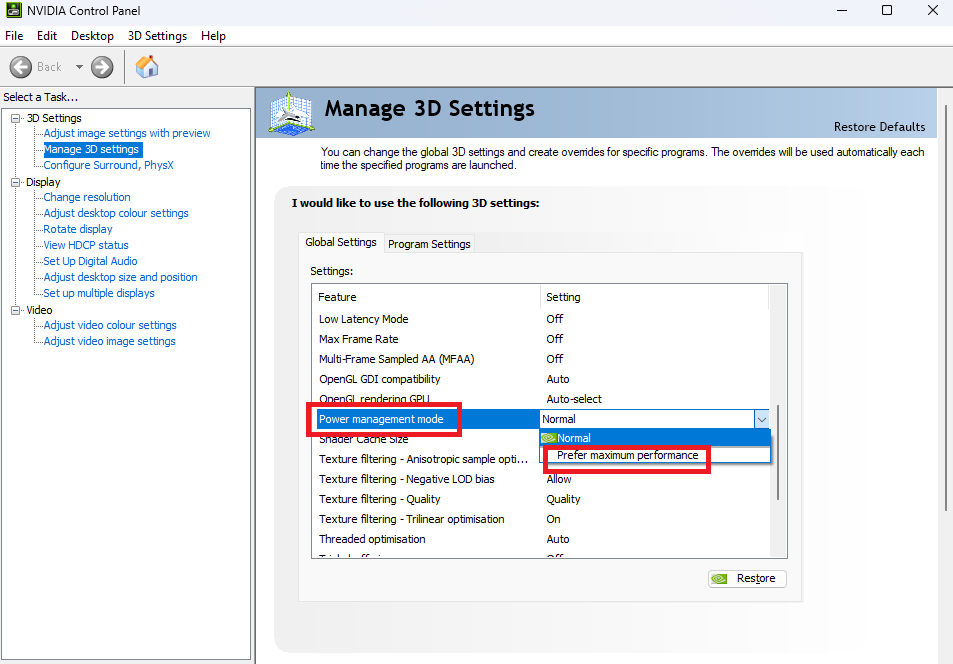953x664 pixels.
Task: Open Change resolution task
Action: (x=87, y=197)
